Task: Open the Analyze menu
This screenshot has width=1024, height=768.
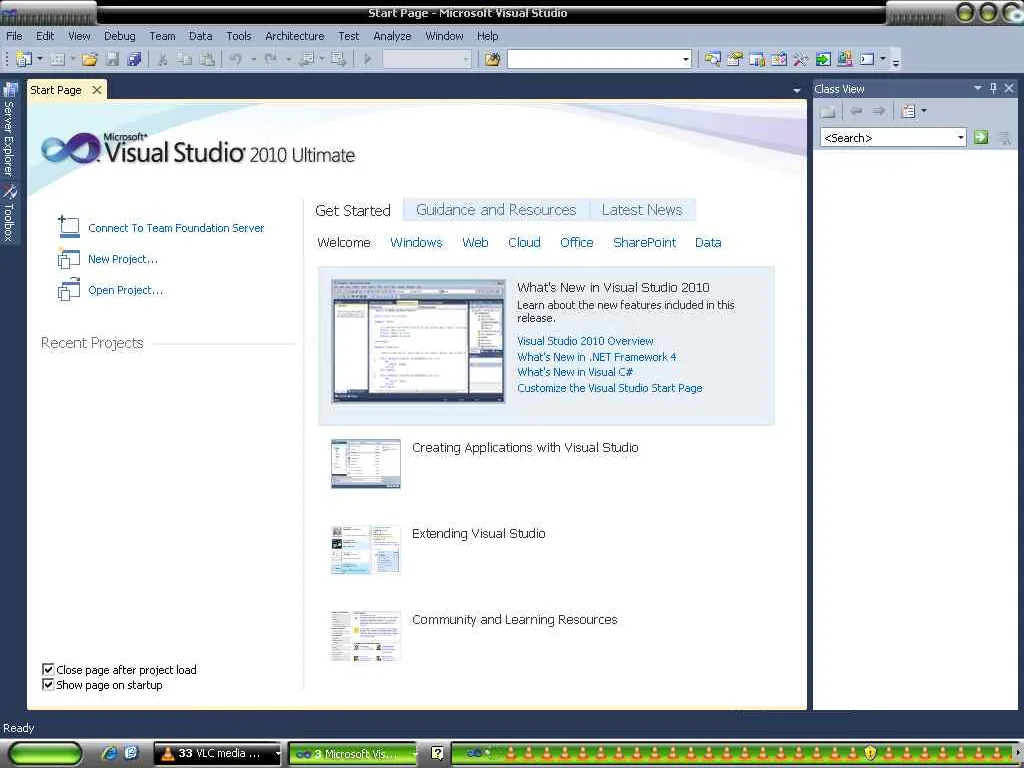Action: (392, 36)
